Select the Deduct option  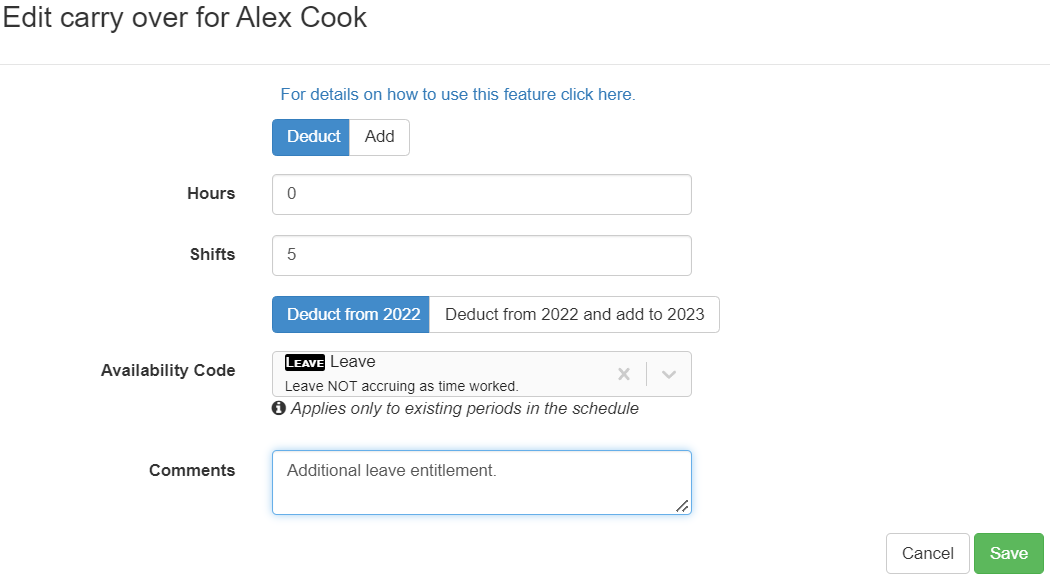tap(313, 137)
